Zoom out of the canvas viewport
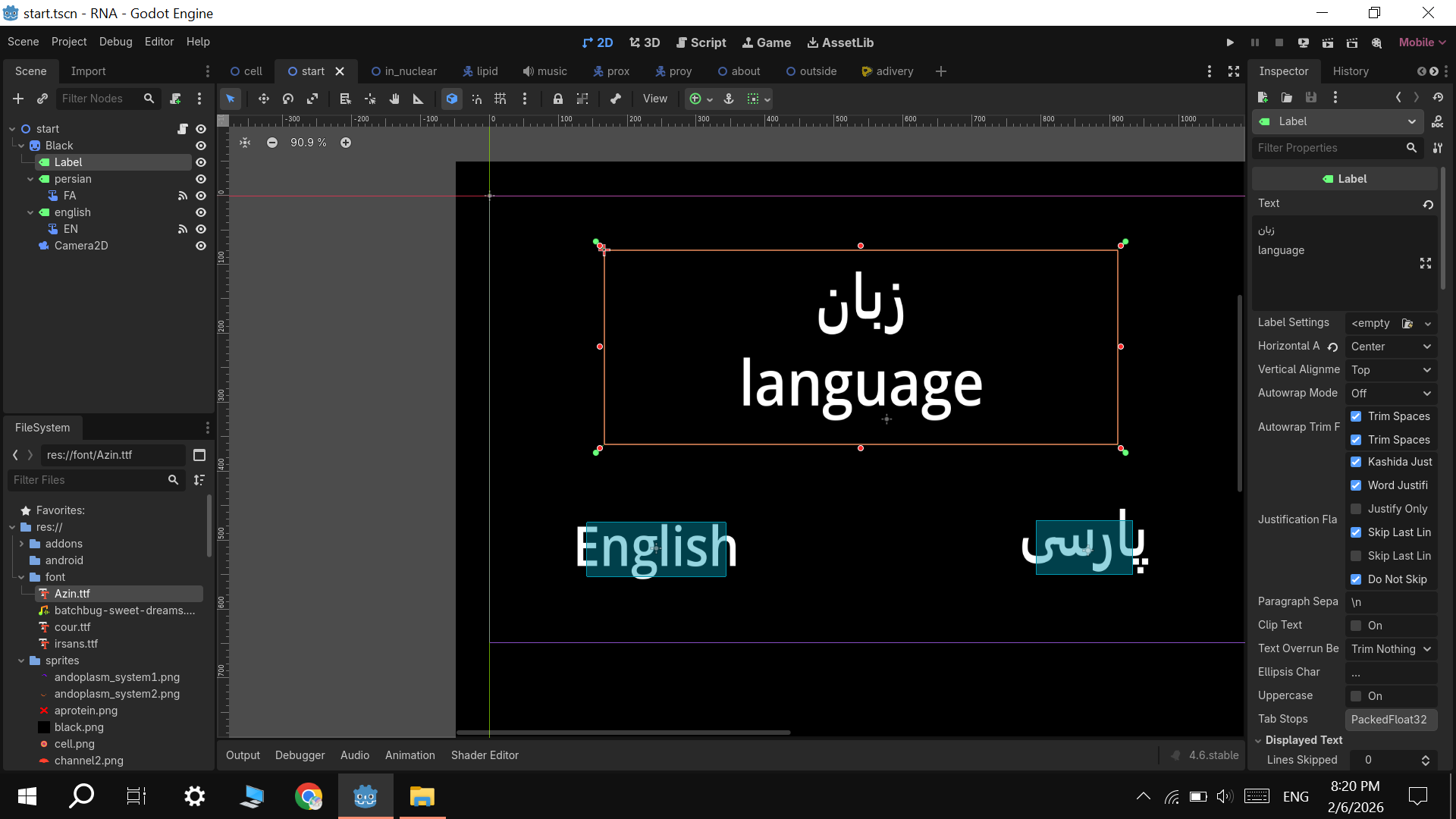This screenshot has height=819, width=1456. [272, 143]
